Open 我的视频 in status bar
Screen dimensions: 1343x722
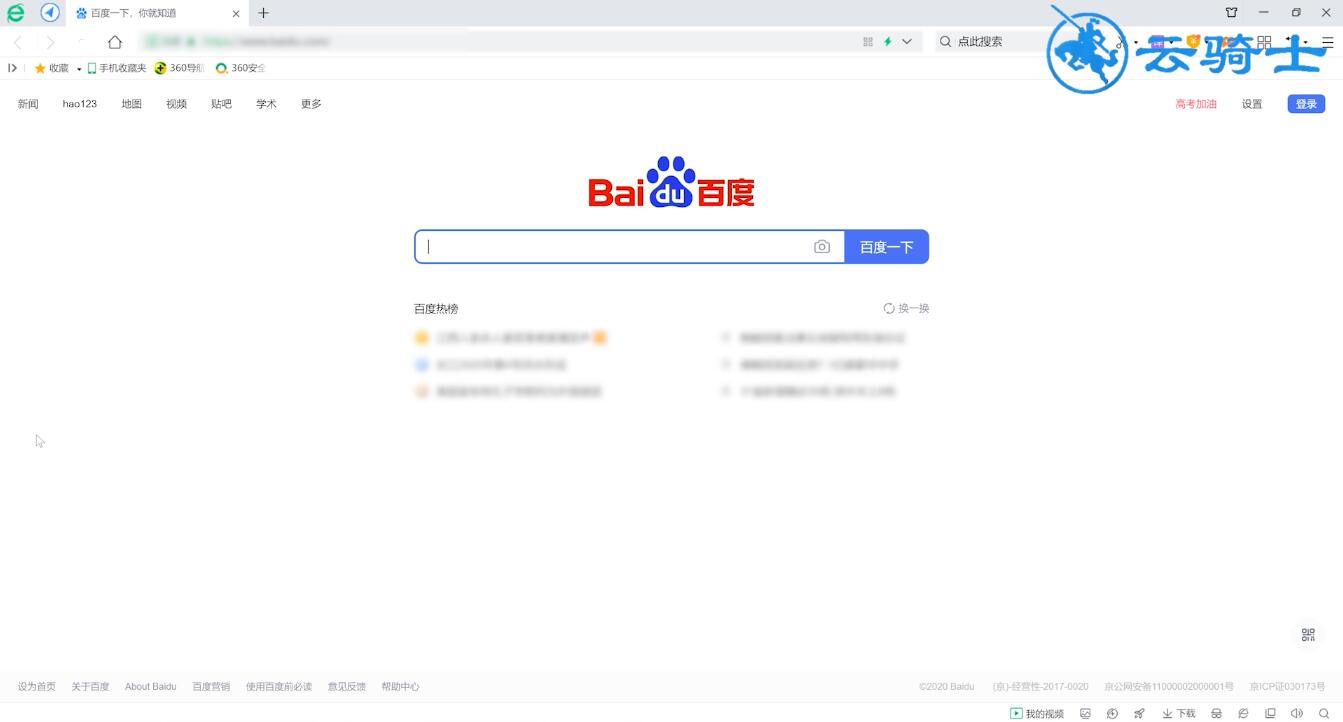(1037, 713)
